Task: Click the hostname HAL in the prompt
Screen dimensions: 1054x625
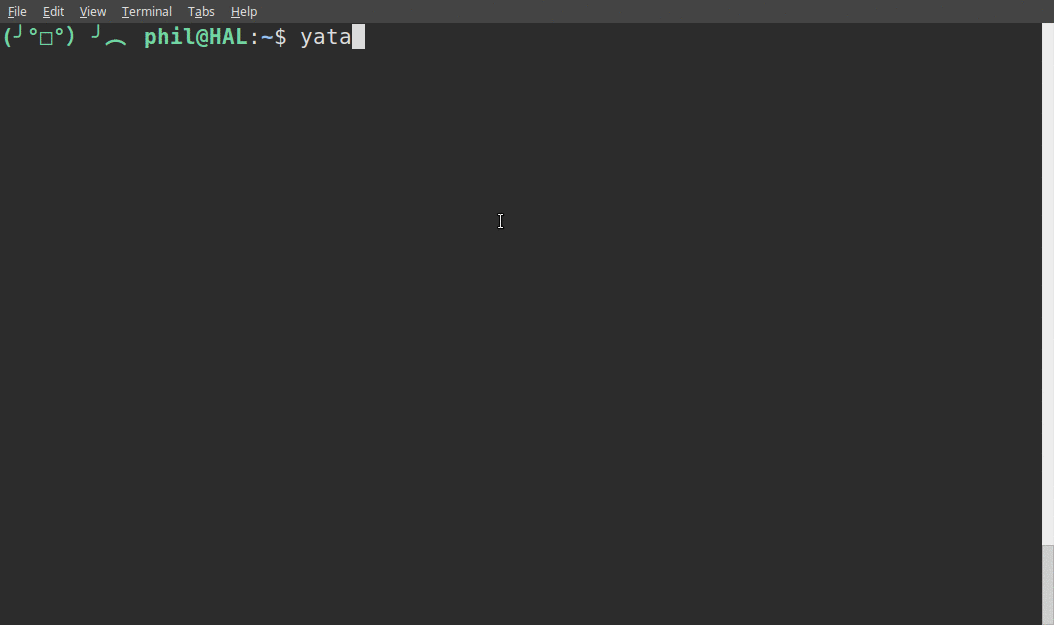Action: 229,36
